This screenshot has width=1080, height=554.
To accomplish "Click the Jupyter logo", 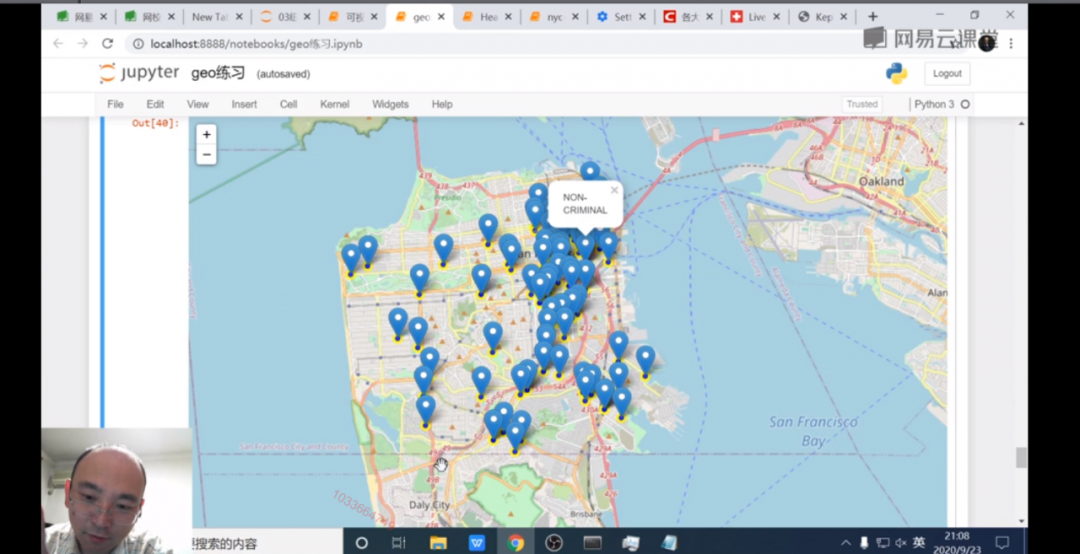I will 139,73.
